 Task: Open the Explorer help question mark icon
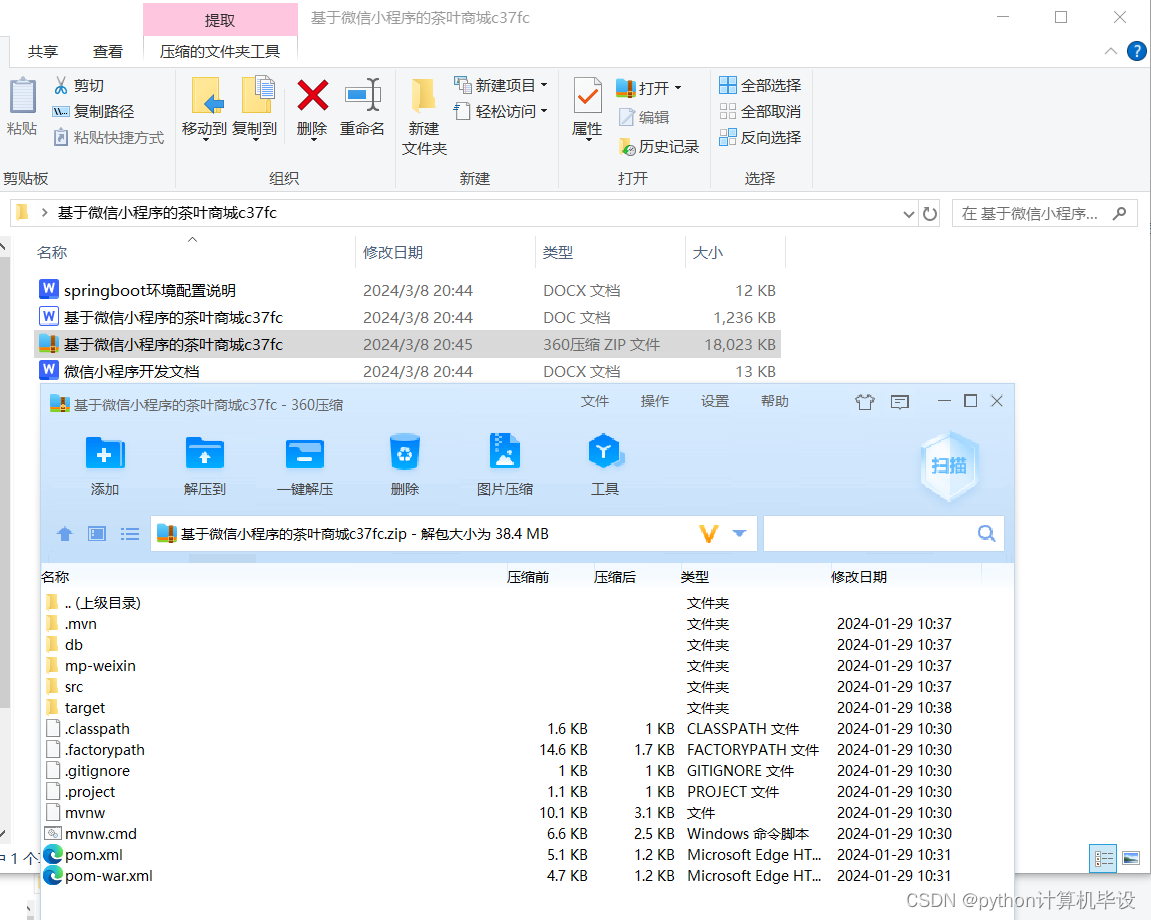(x=1136, y=51)
